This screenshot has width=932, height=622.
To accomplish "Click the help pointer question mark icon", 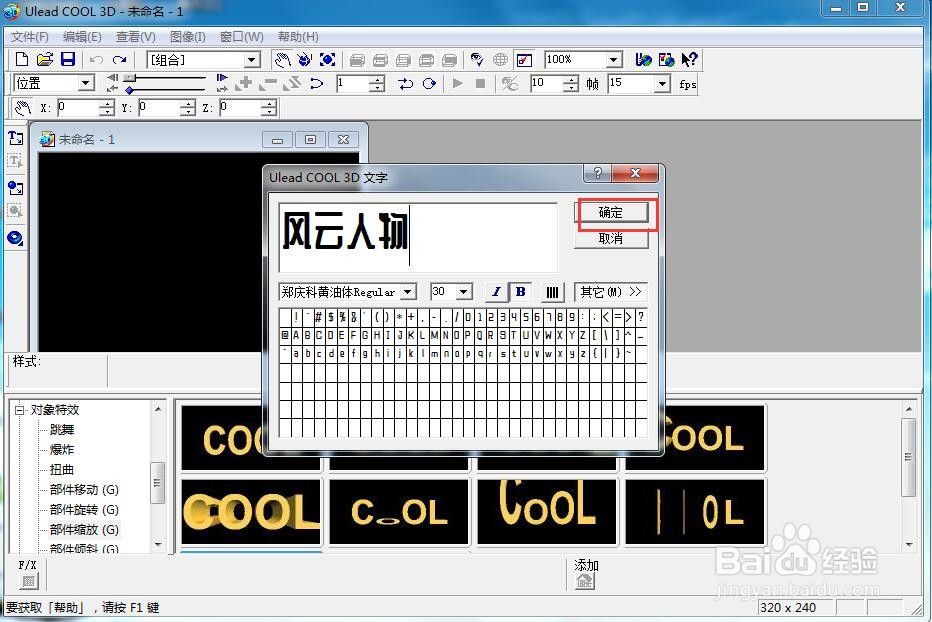I will (x=689, y=59).
